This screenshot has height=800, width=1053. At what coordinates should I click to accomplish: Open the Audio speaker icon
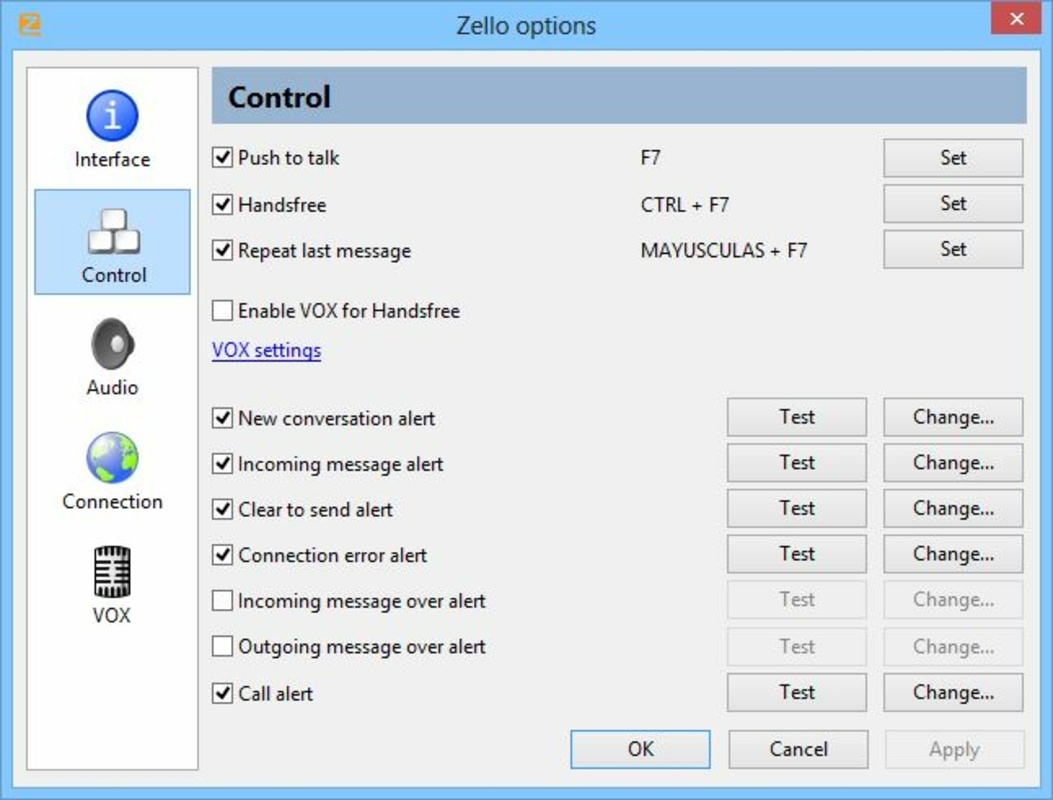pos(111,344)
